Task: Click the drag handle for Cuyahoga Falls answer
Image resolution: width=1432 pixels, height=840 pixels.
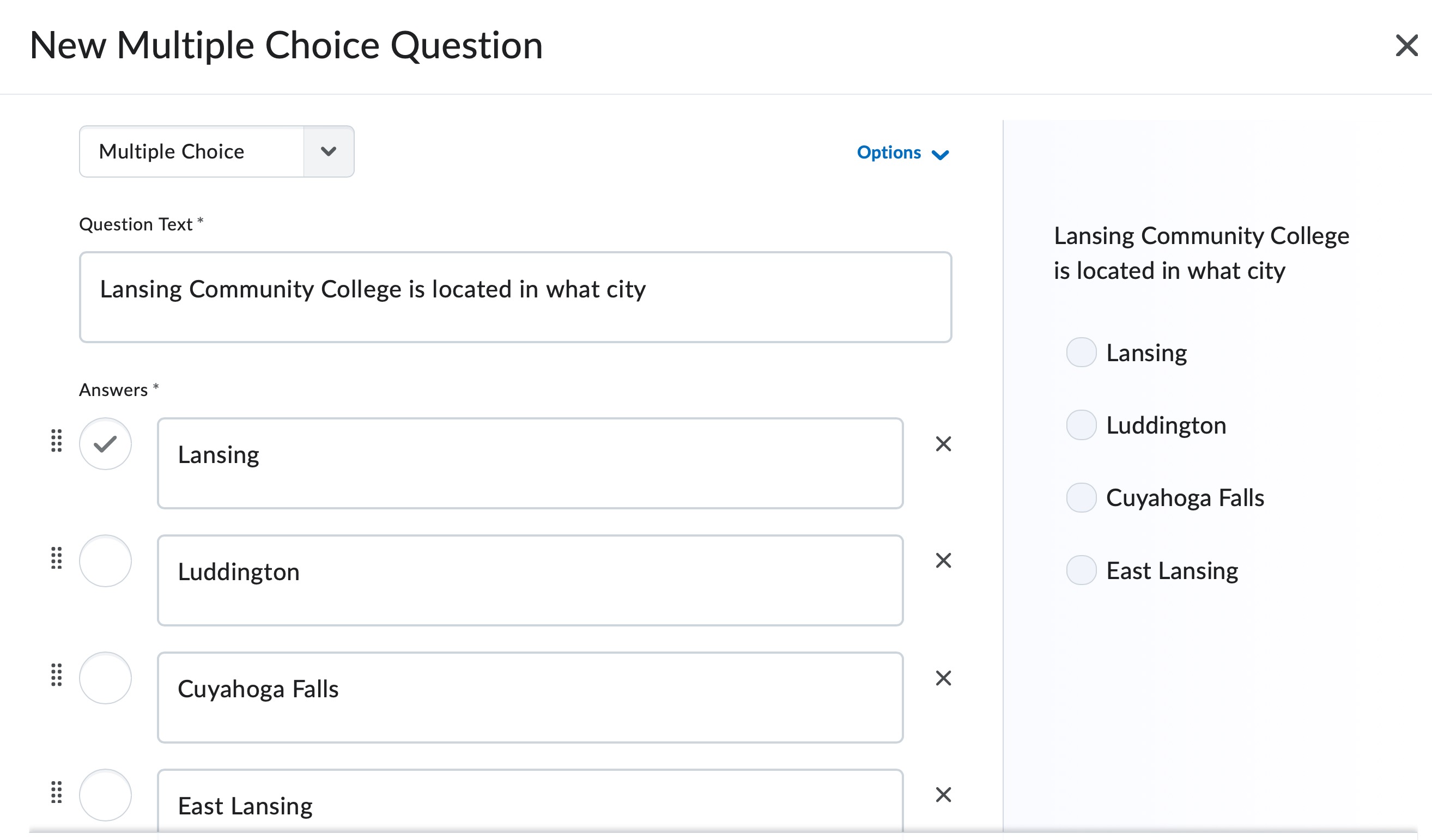Action: click(56, 675)
